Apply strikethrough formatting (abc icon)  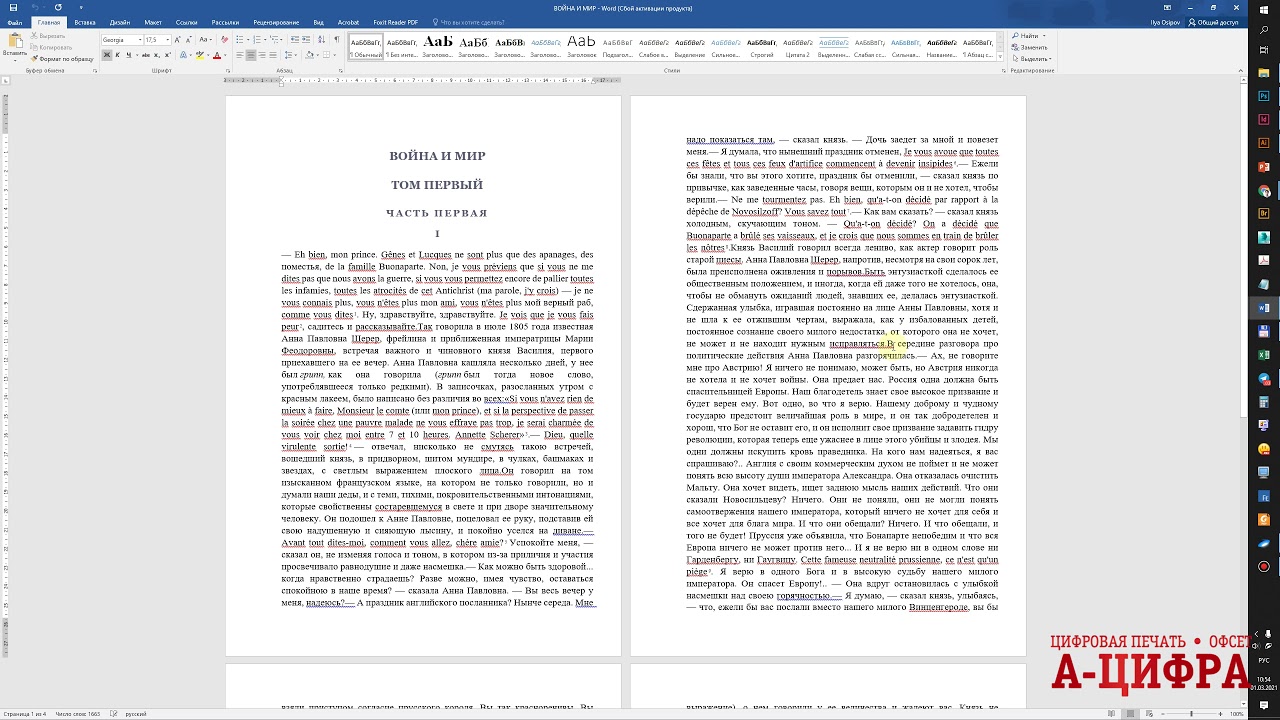tap(146, 55)
